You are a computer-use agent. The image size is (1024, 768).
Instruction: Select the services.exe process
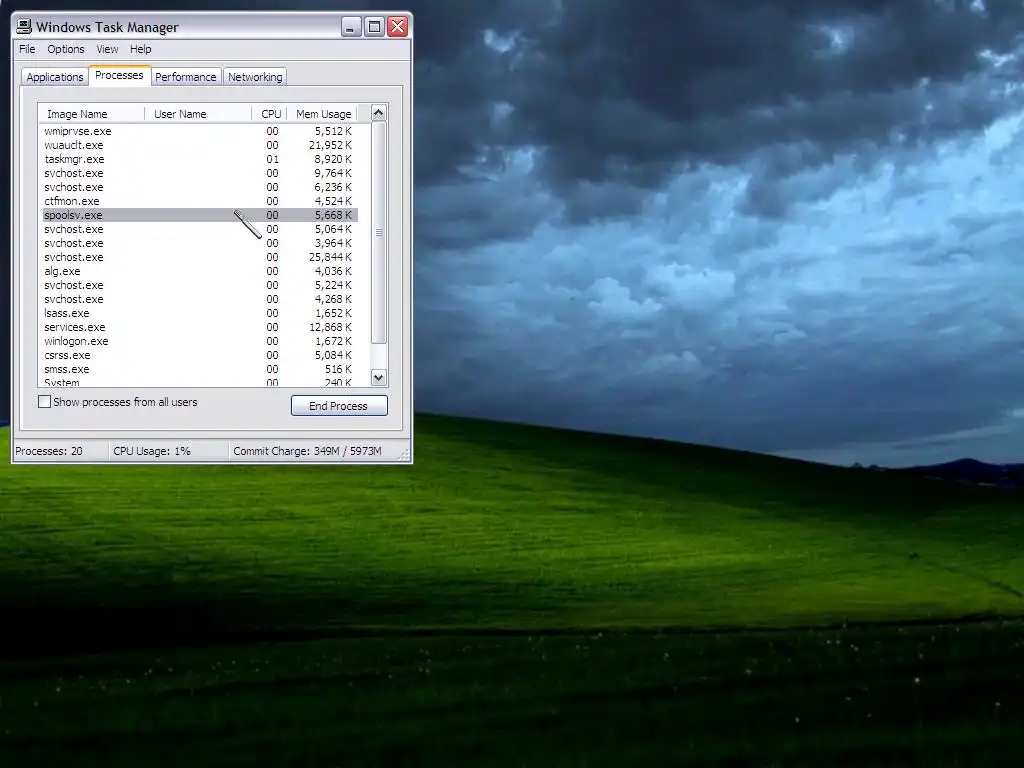click(200, 327)
